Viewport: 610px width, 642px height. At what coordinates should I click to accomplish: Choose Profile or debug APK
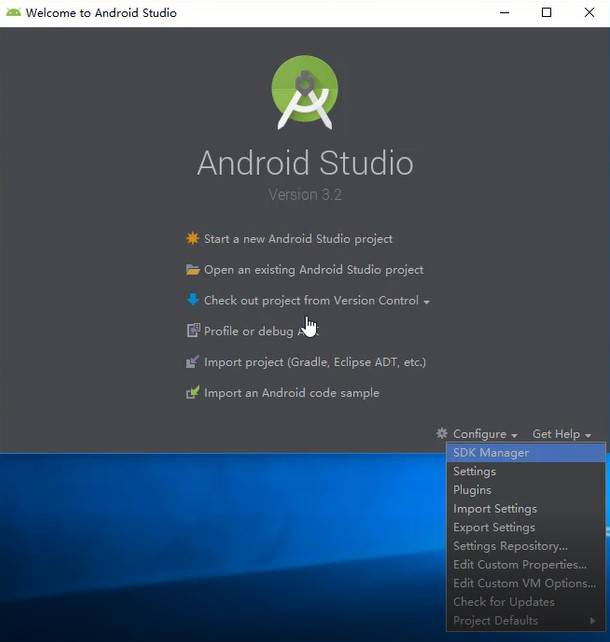pyautogui.click(x=261, y=331)
